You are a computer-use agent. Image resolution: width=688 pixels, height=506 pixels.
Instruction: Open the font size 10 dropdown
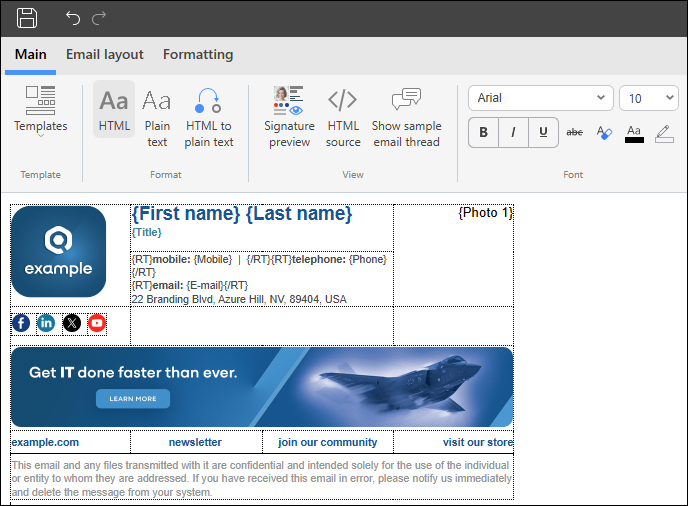[649, 98]
